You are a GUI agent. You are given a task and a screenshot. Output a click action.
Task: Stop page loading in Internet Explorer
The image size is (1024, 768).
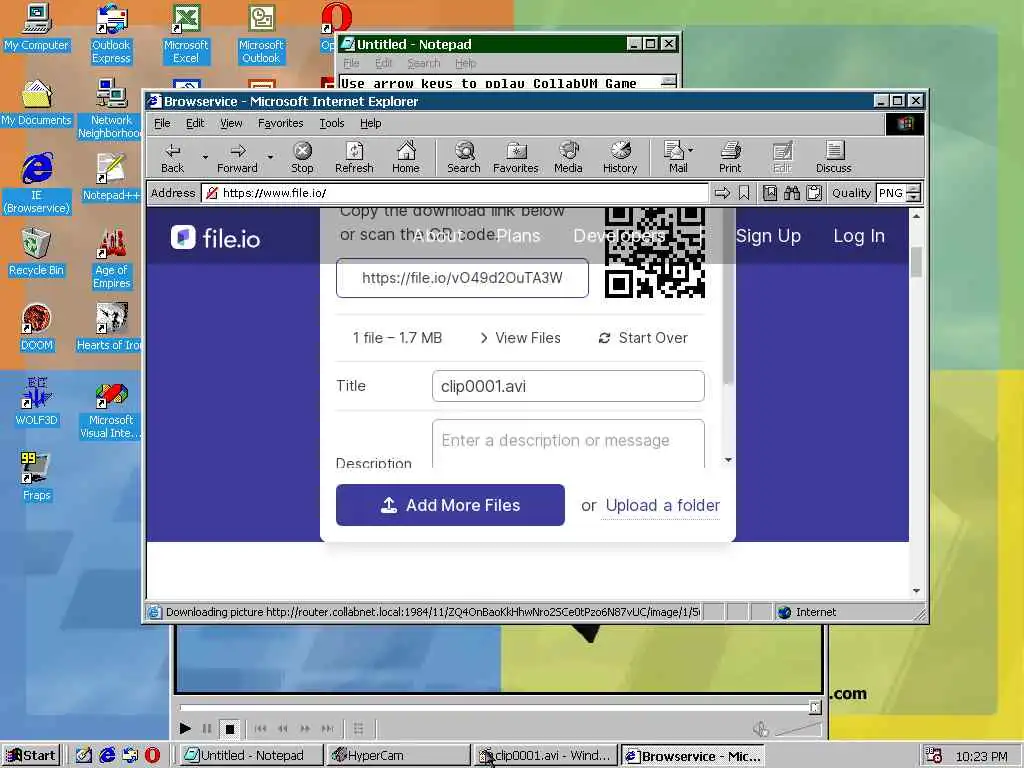(302, 157)
